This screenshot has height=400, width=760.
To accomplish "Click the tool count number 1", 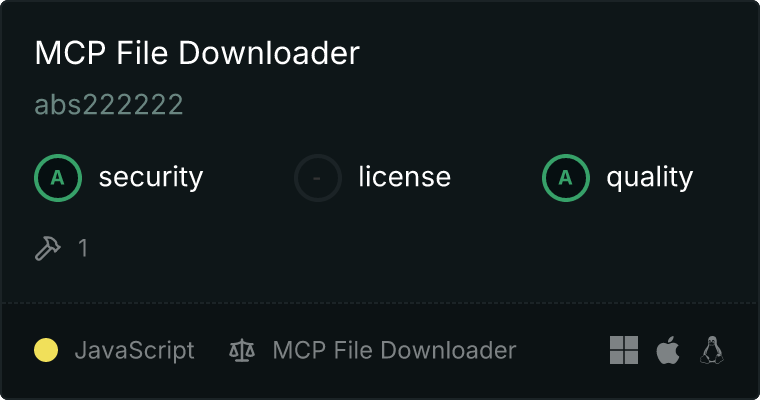I will click(83, 248).
